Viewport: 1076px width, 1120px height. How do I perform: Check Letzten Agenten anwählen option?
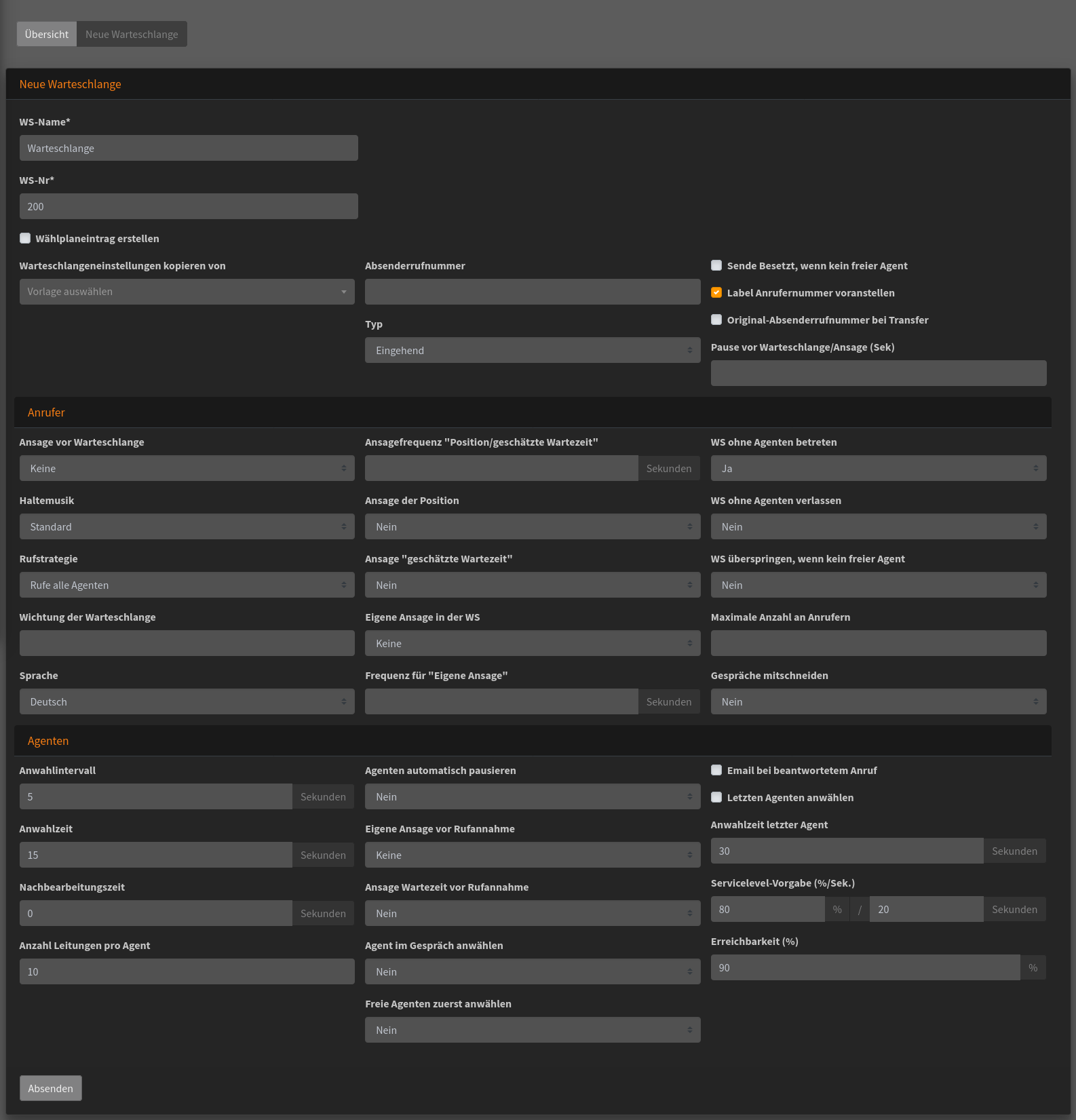coord(716,797)
